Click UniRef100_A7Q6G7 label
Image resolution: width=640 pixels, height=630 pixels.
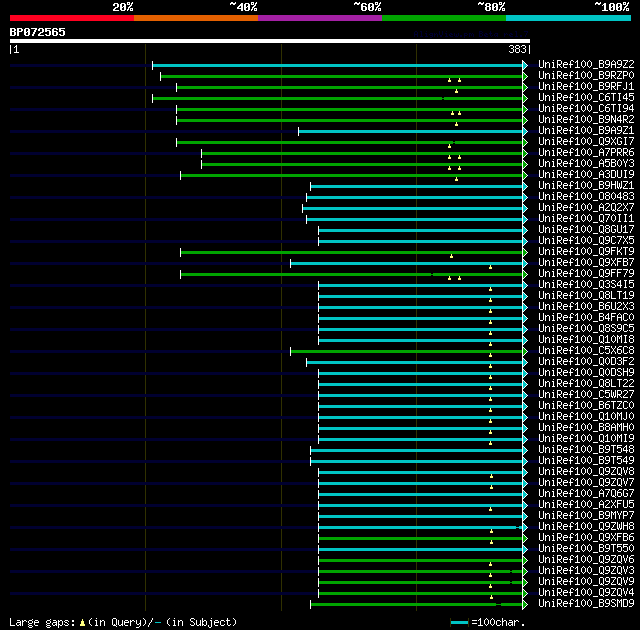click(x=586, y=494)
